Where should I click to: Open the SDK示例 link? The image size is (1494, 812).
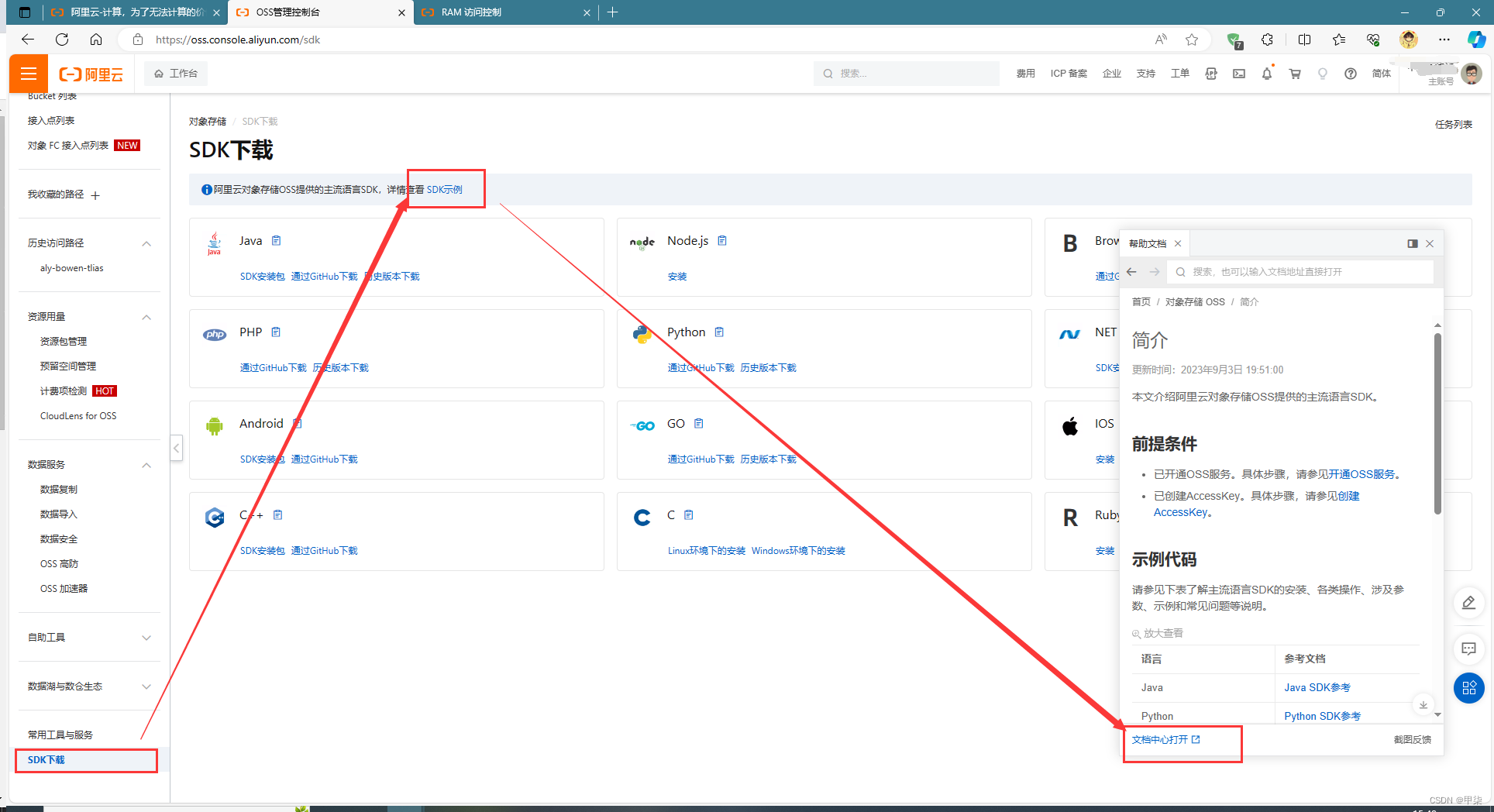click(445, 189)
